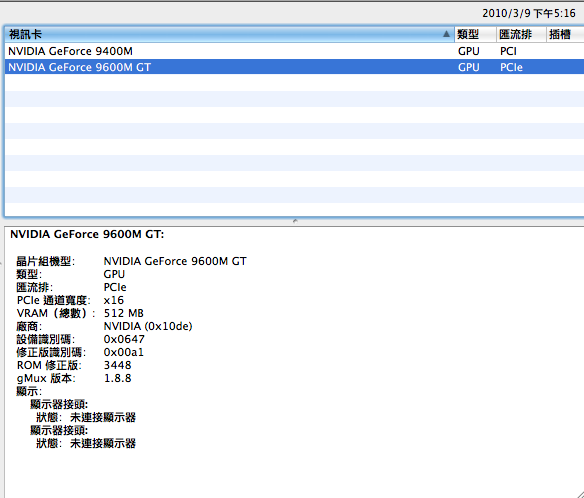Viewport: 584px width, 498px height.
Task: Click the VRAM 512 MB value
Action: [x=124, y=313]
